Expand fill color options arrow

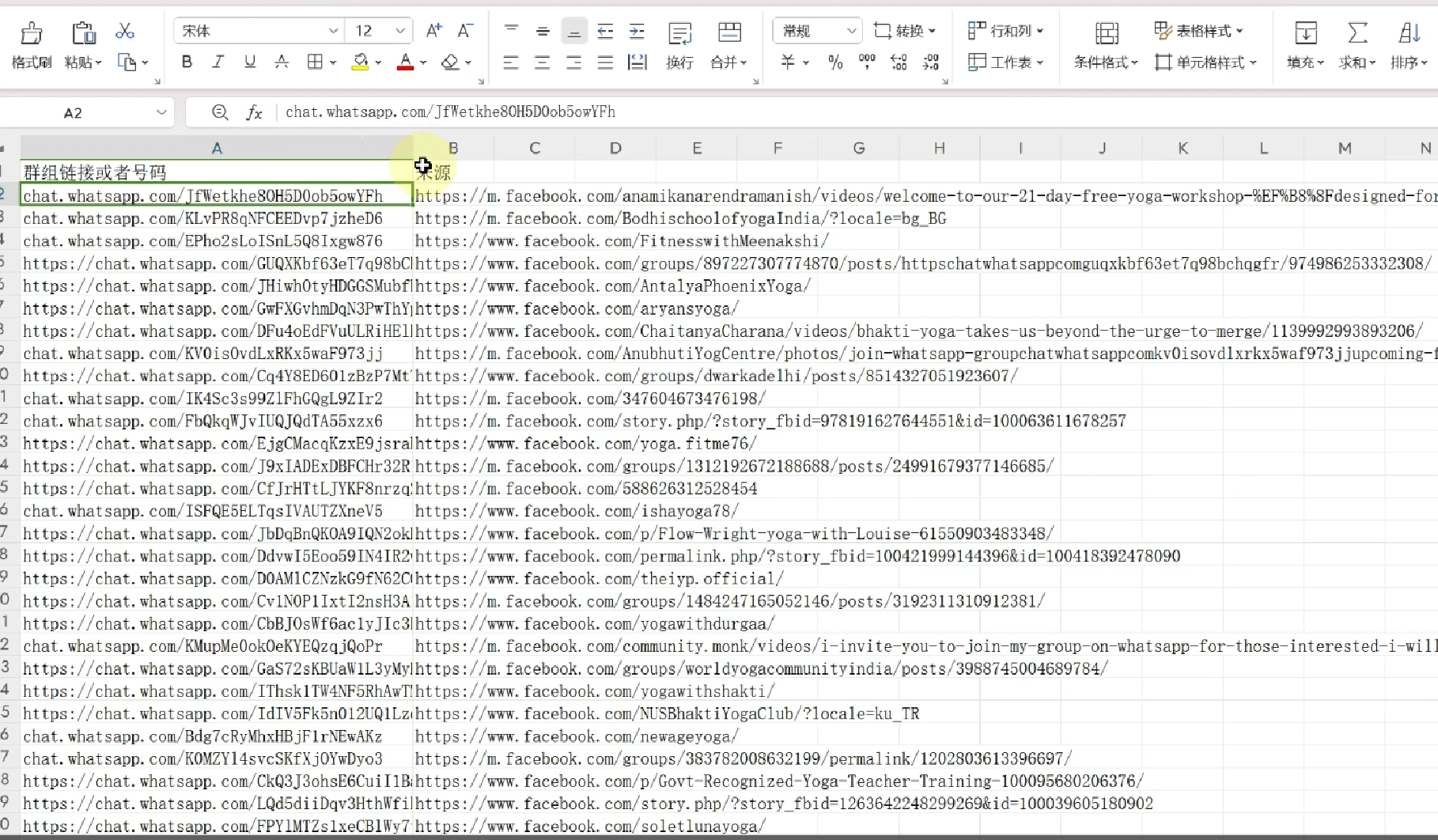[378, 62]
